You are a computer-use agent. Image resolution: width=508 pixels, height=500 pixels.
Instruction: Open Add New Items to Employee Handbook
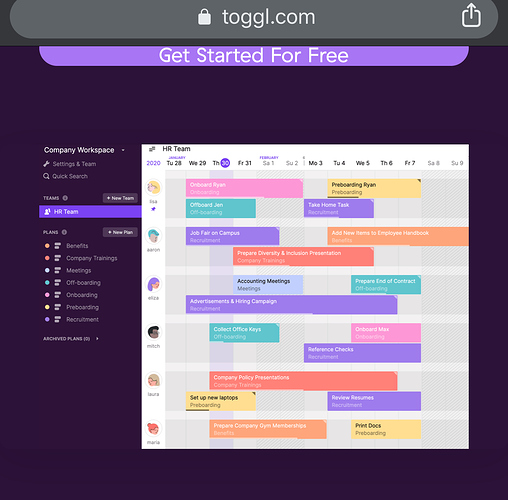[398, 236]
